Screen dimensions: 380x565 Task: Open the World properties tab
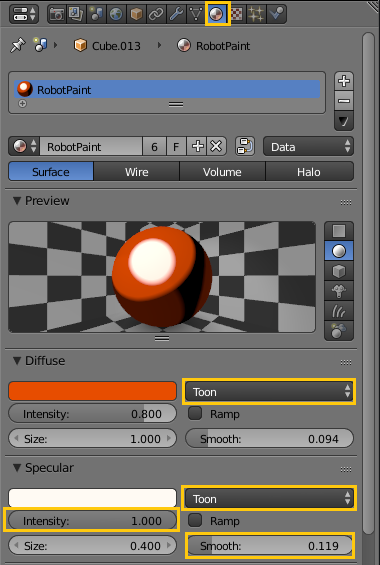(x=116, y=14)
